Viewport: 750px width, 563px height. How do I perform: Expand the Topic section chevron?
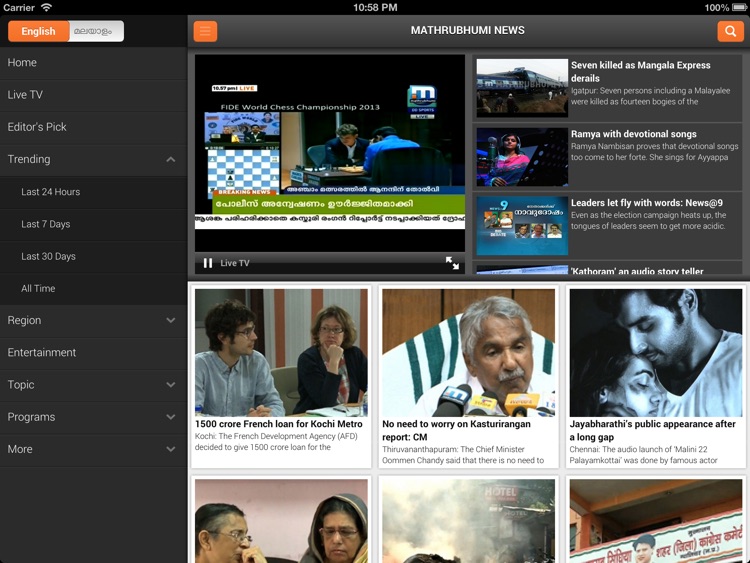click(171, 385)
